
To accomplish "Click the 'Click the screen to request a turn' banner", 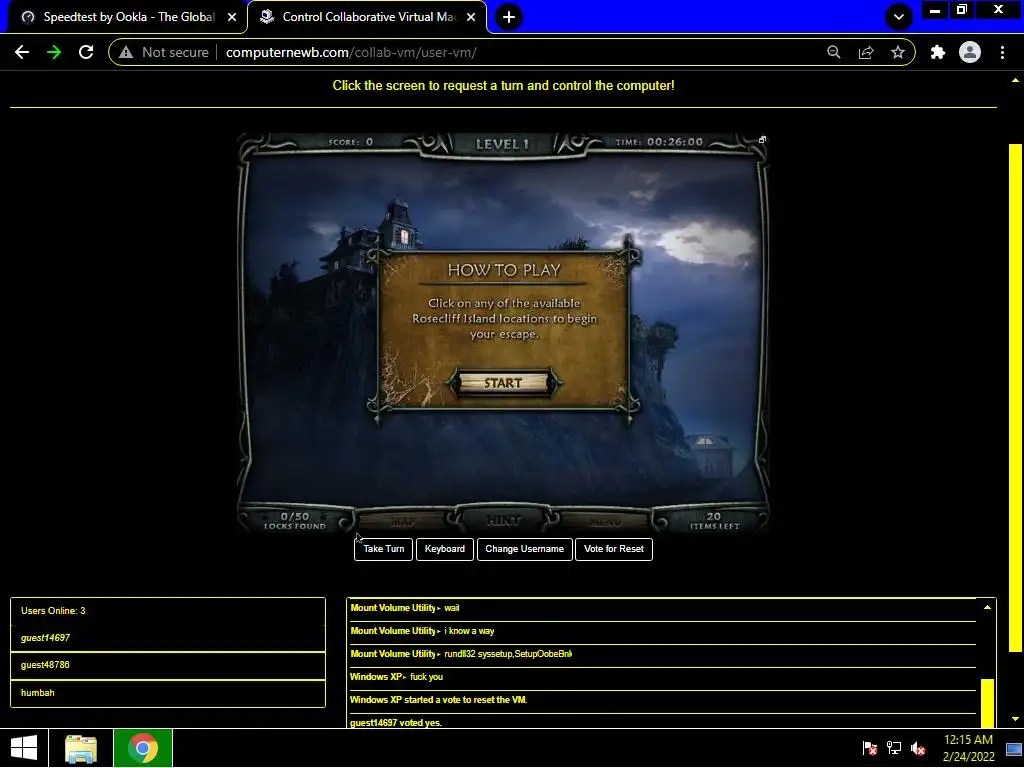I will point(504,86).
